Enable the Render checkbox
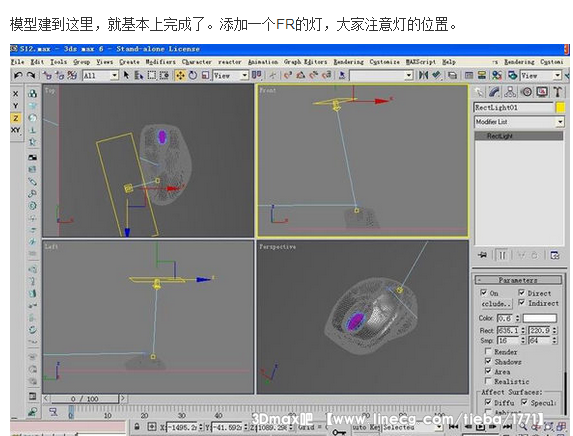The height and width of the screenshot is (436, 573). (x=488, y=351)
